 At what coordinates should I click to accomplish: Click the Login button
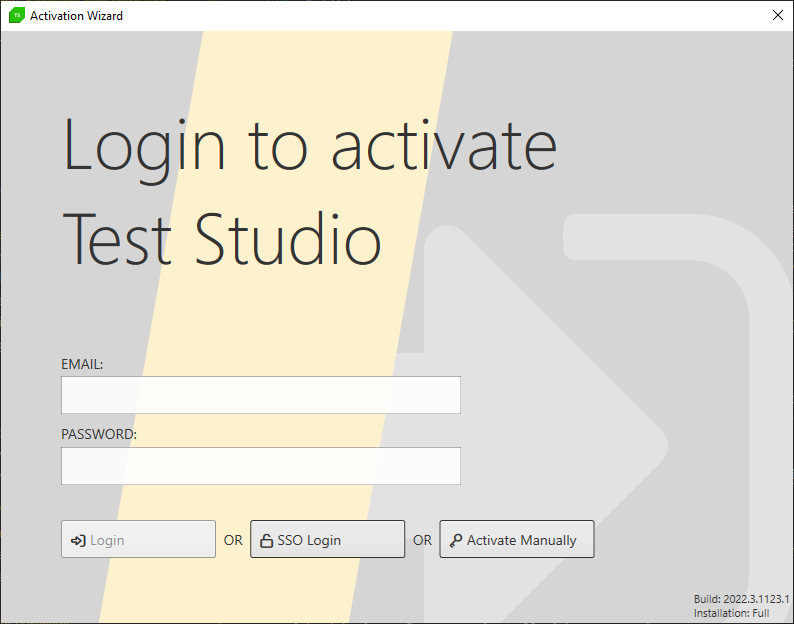[x=138, y=539]
